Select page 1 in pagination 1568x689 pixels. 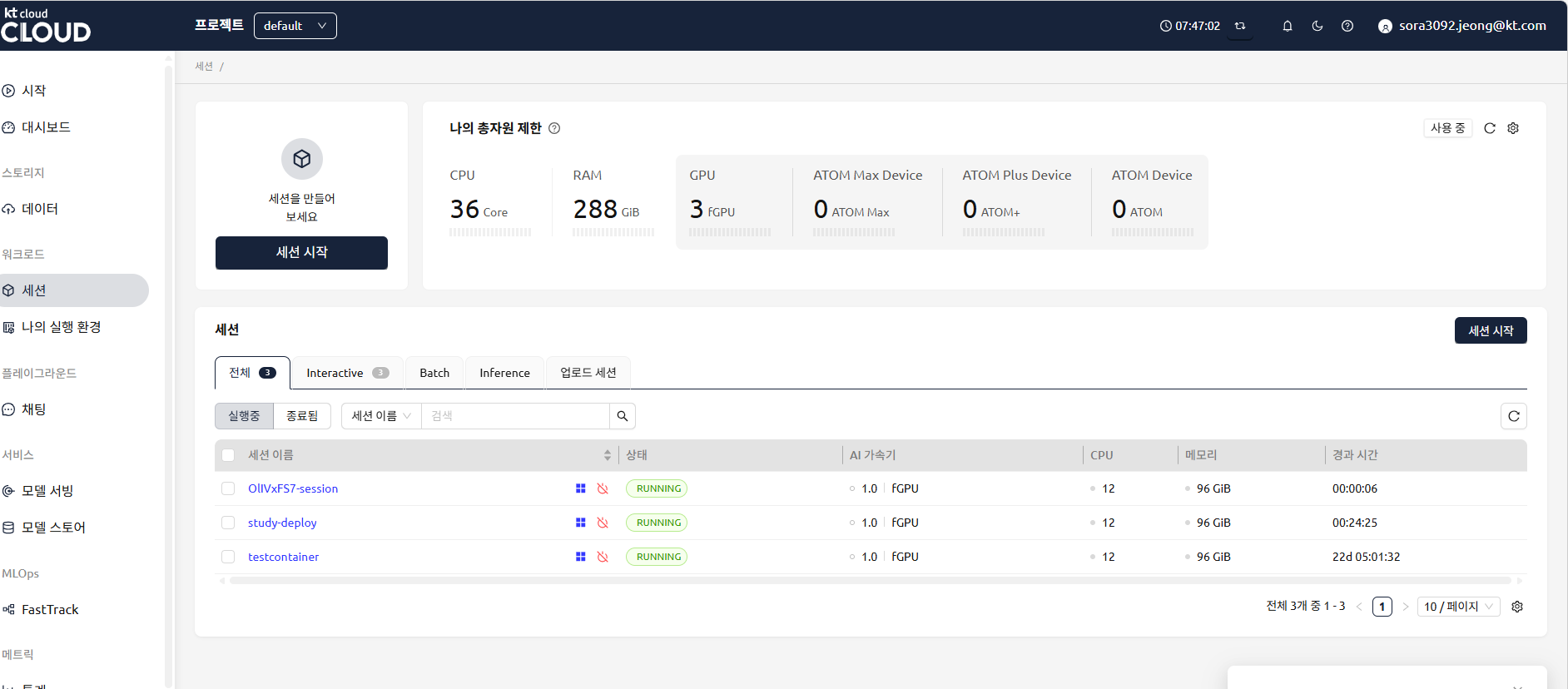(x=1382, y=607)
